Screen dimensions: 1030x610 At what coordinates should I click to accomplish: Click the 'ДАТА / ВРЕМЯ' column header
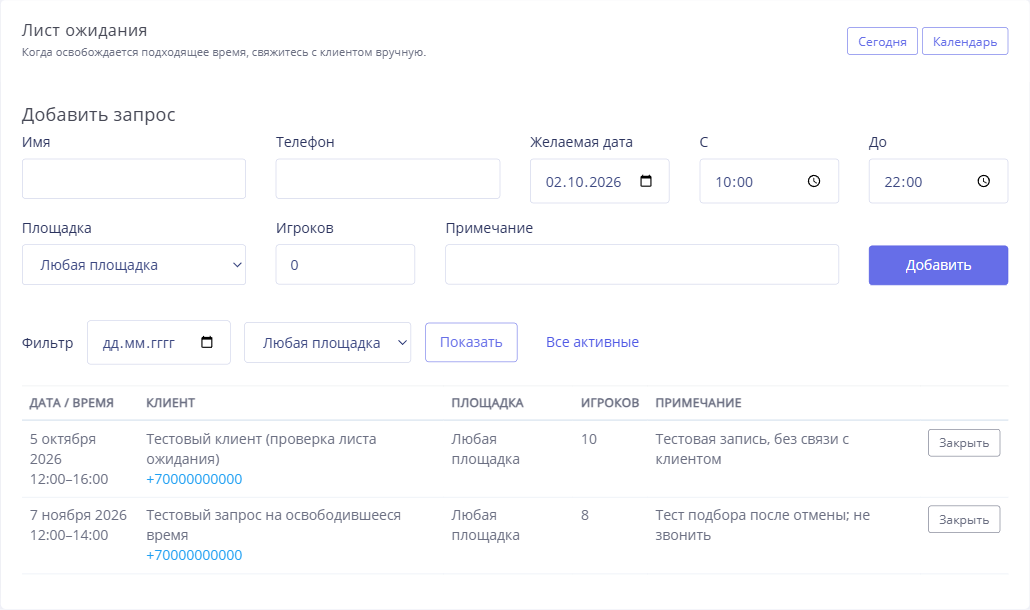tap(72, 403)
